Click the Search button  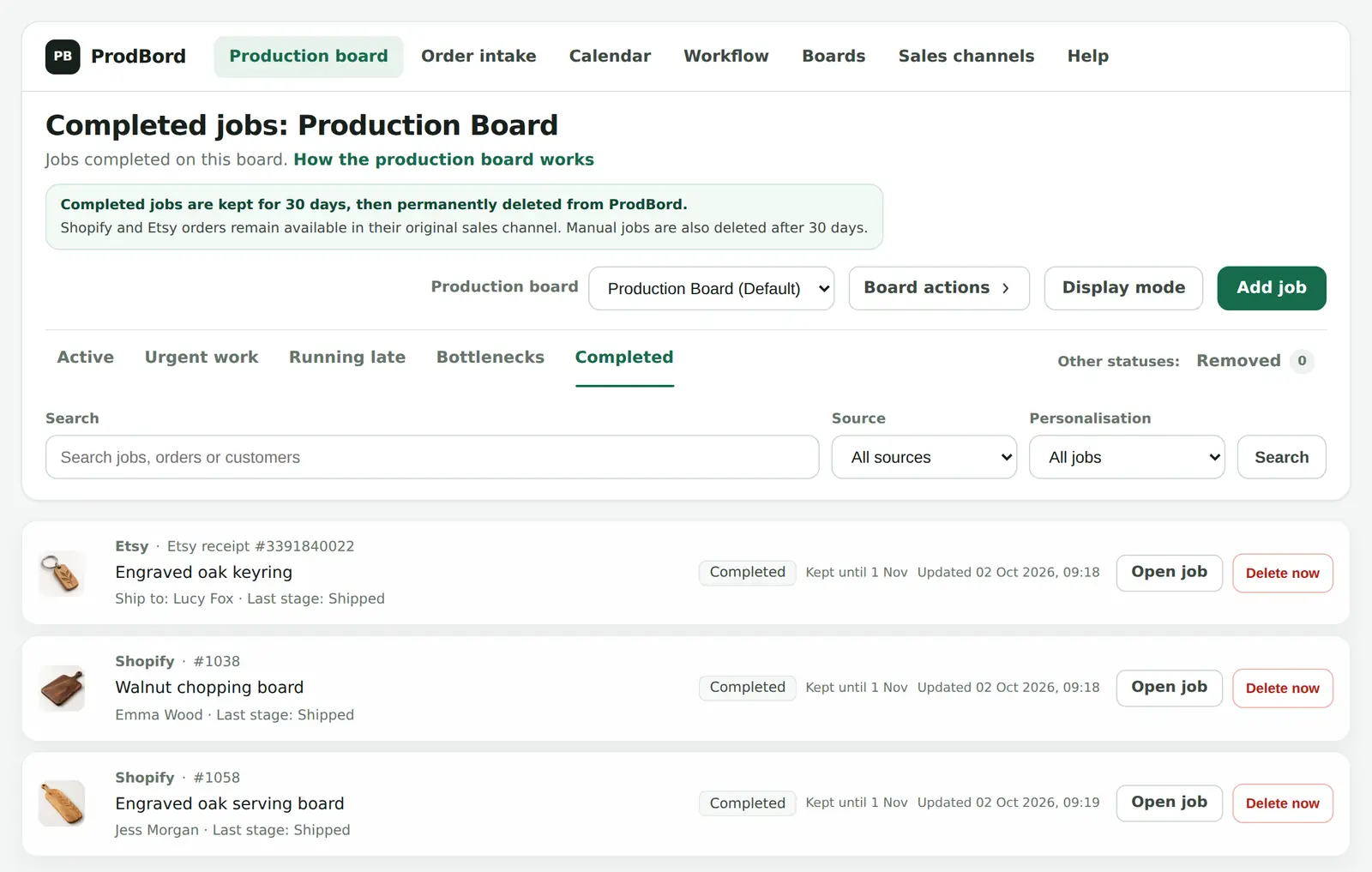click(1282, 457)
